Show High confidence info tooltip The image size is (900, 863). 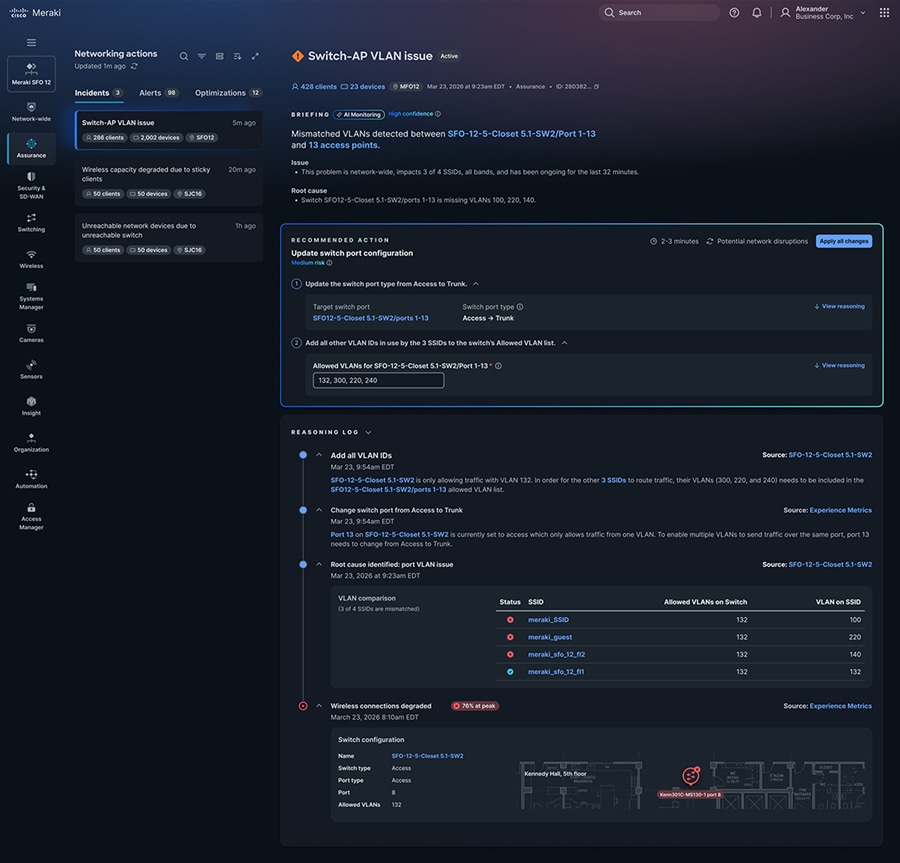[x=438, y=114]
